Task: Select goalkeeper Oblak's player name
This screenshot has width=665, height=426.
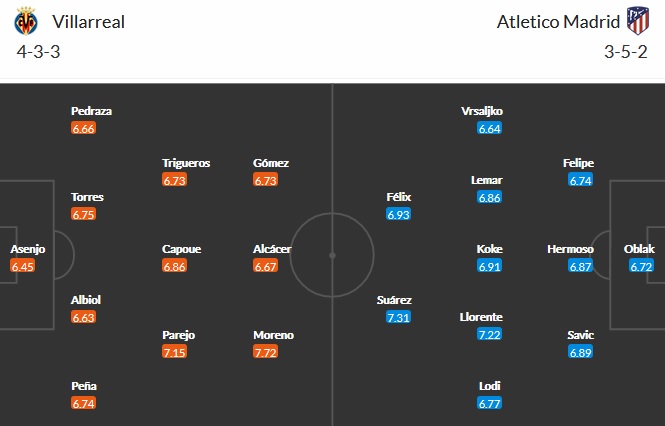Action: [x=641, y=249]
